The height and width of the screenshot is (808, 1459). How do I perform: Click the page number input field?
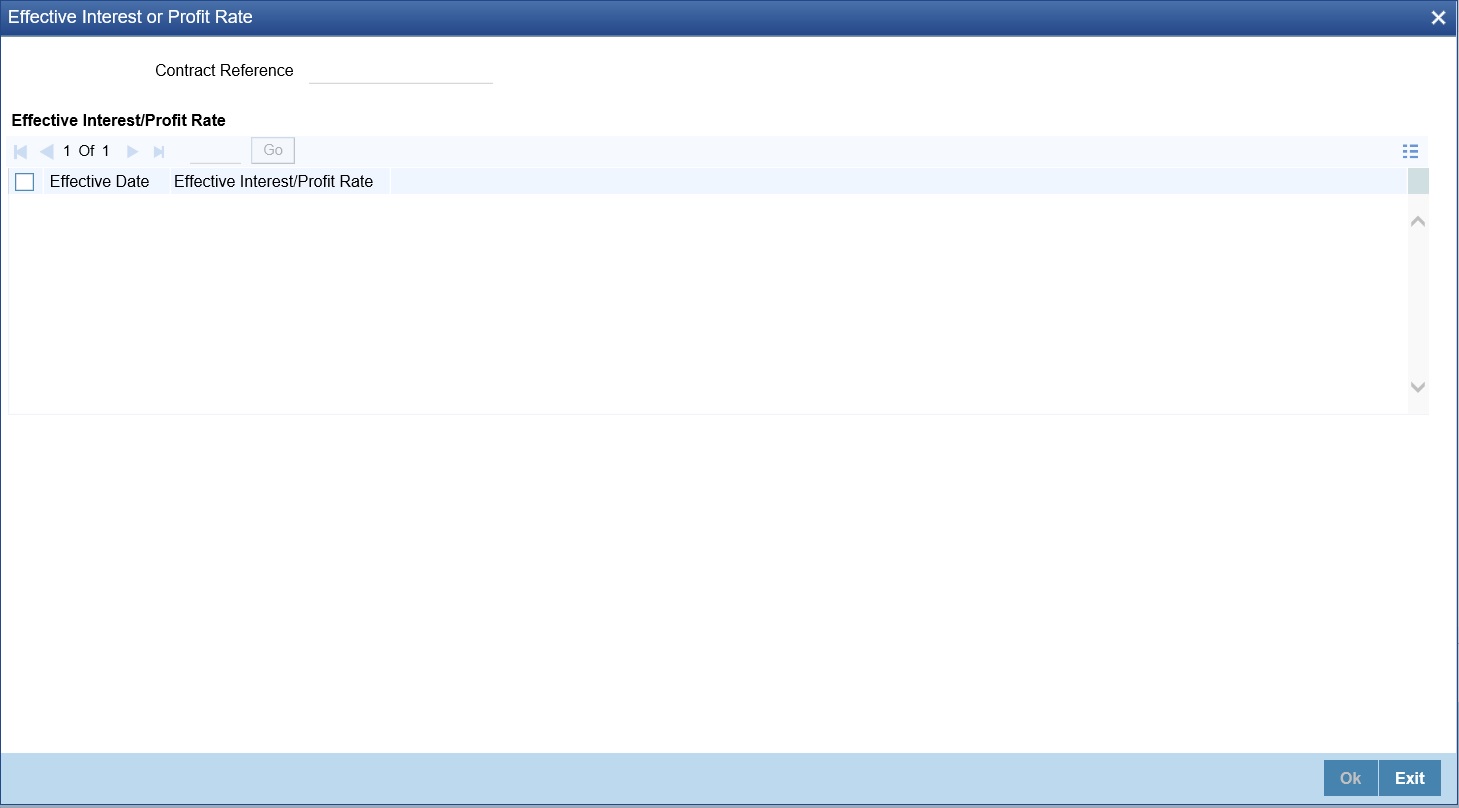(215, 150)
